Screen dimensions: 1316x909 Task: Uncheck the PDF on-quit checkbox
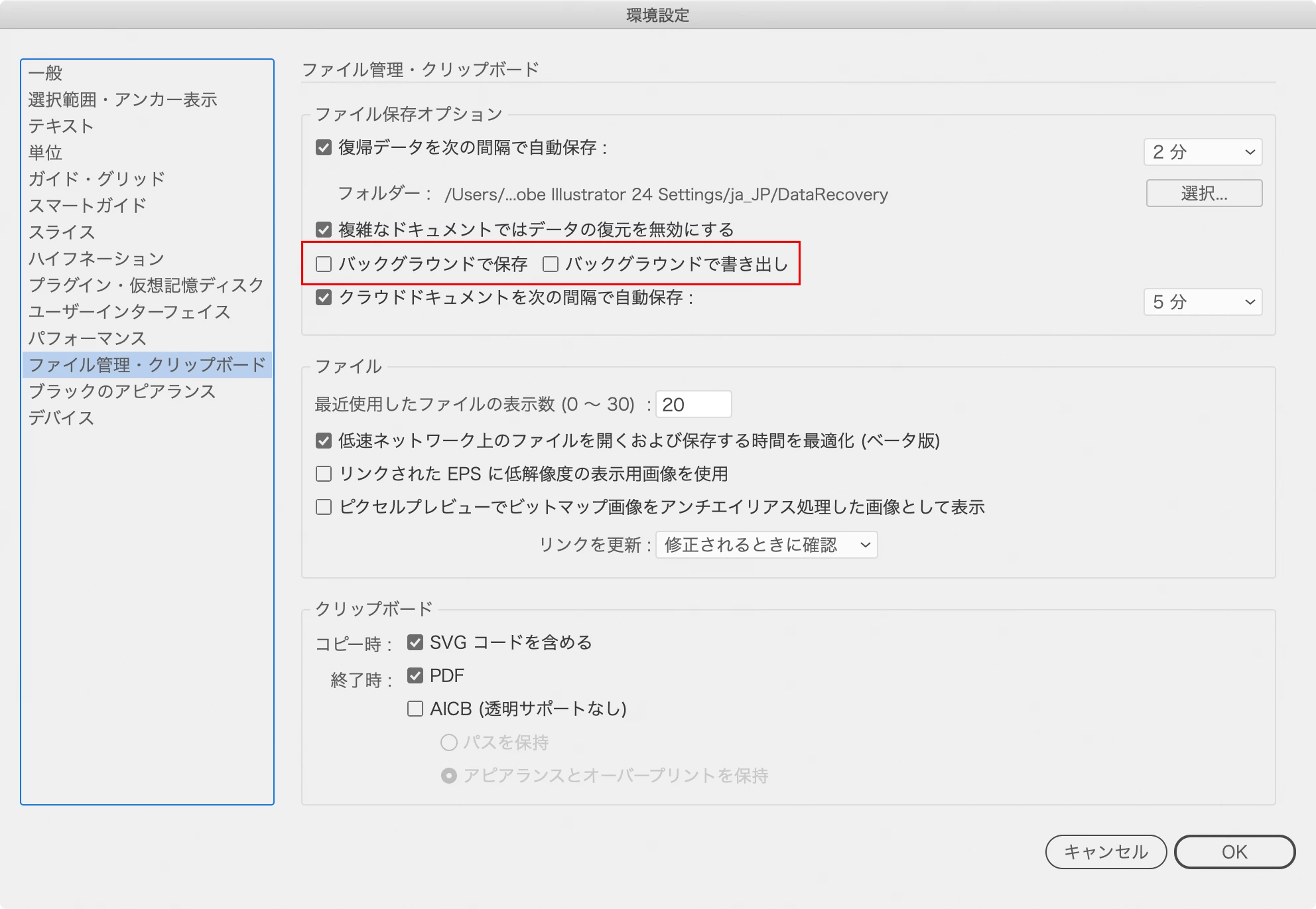415,675
